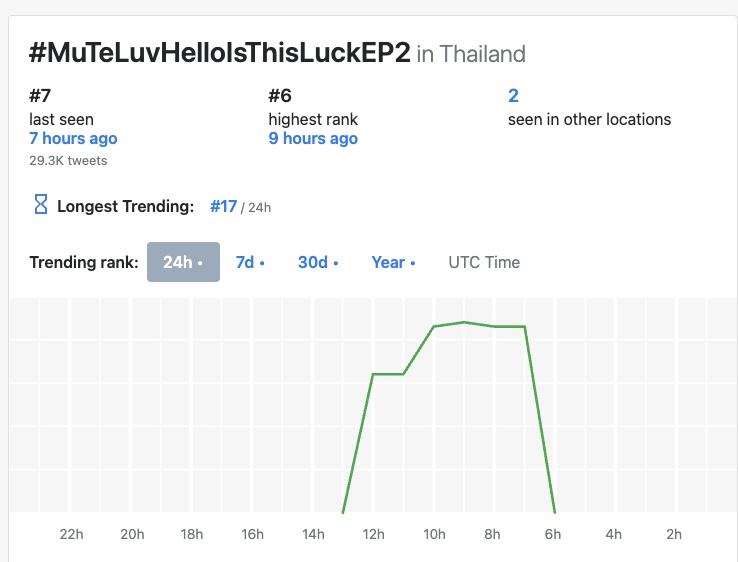Click the 22h label on the time axis
This screenshot has height=562, width=738.
click(71, 534)
